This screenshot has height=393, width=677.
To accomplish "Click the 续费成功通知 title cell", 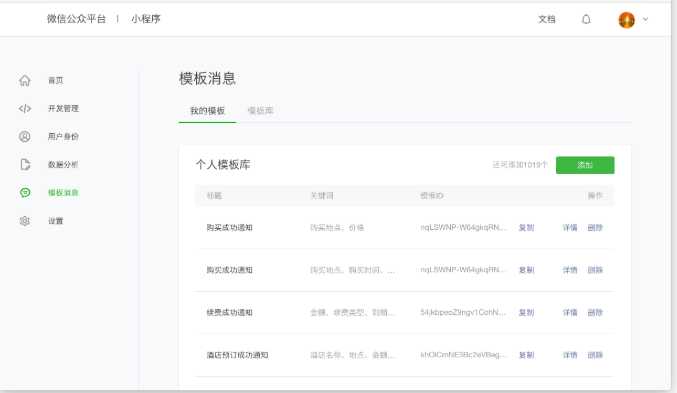I will (229, 312).
